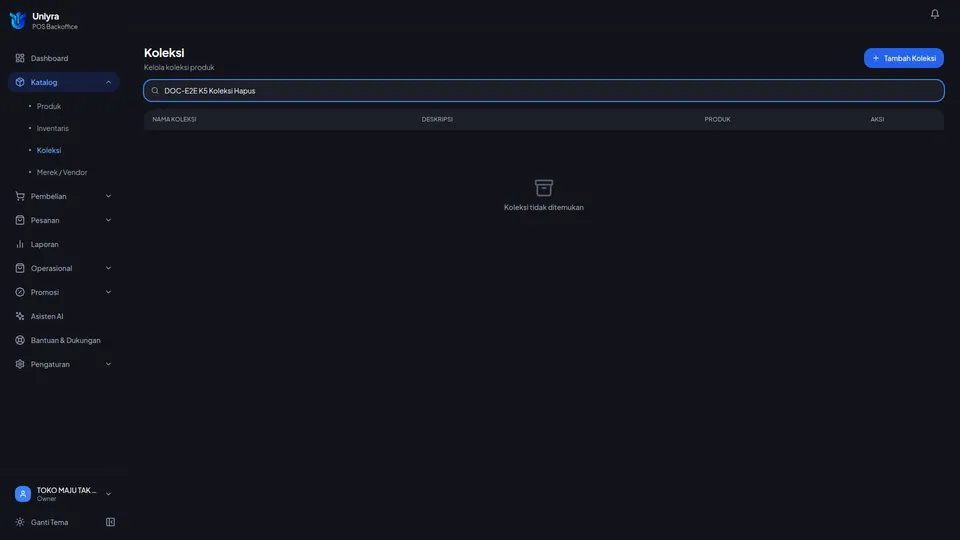960x540 pixels.
Task: Expand the Promosi submenu chevron
Action: (x=108, y=292)
